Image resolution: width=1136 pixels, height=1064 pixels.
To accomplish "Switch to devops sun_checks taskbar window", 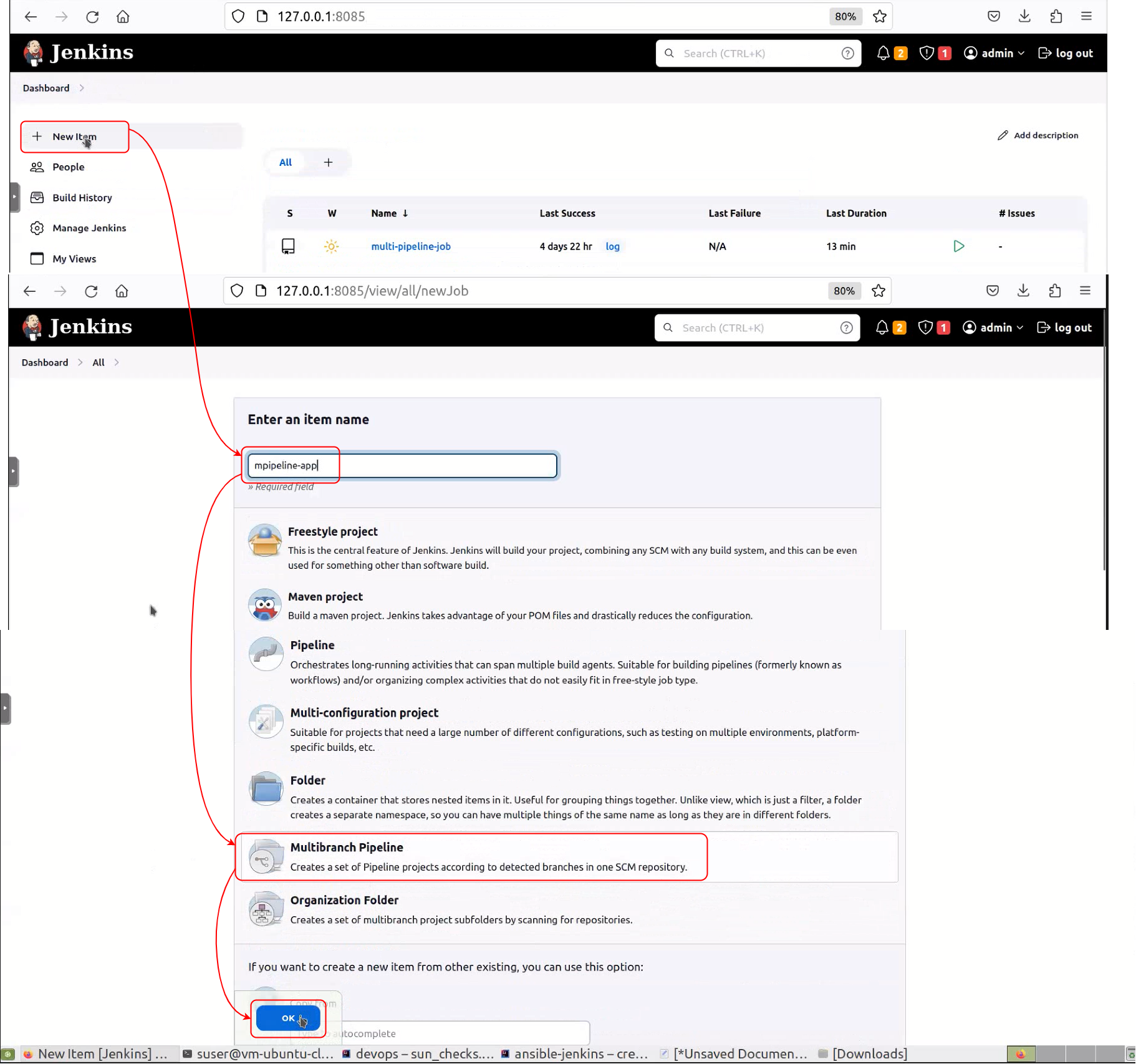I will [418, 1054].
